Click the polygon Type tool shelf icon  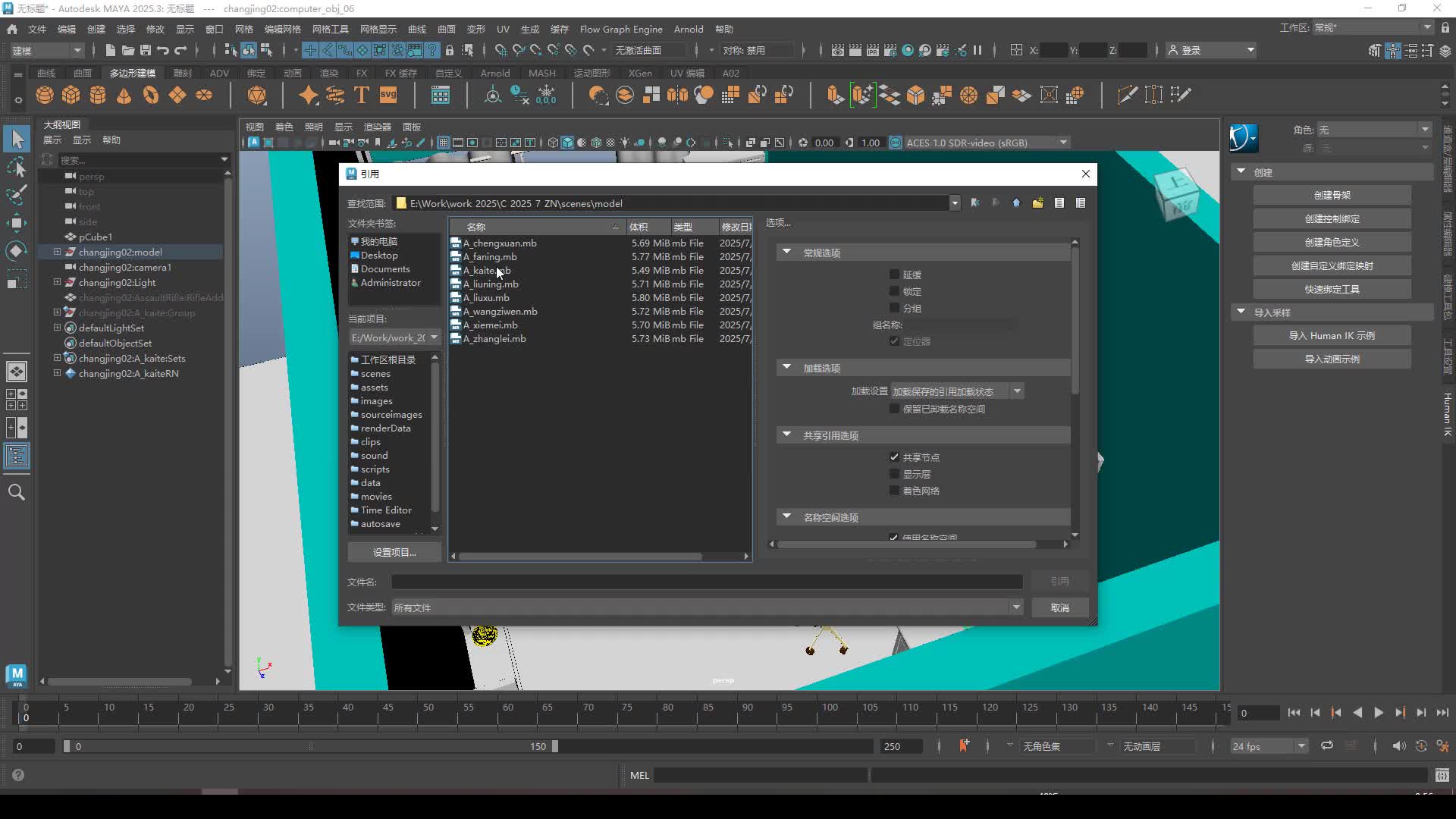[x=362, y=96]
